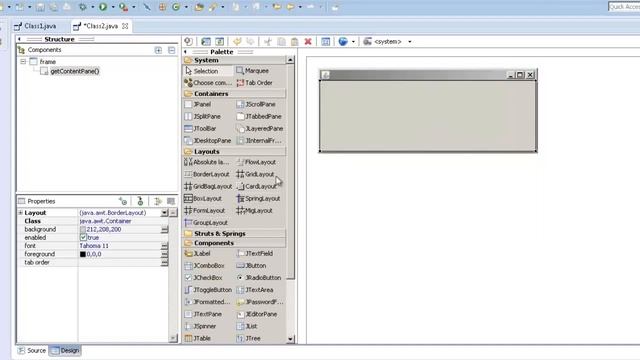640x360 pixels.
Task: Select JCheckBox palette item
Action: (x=203, y=278)
